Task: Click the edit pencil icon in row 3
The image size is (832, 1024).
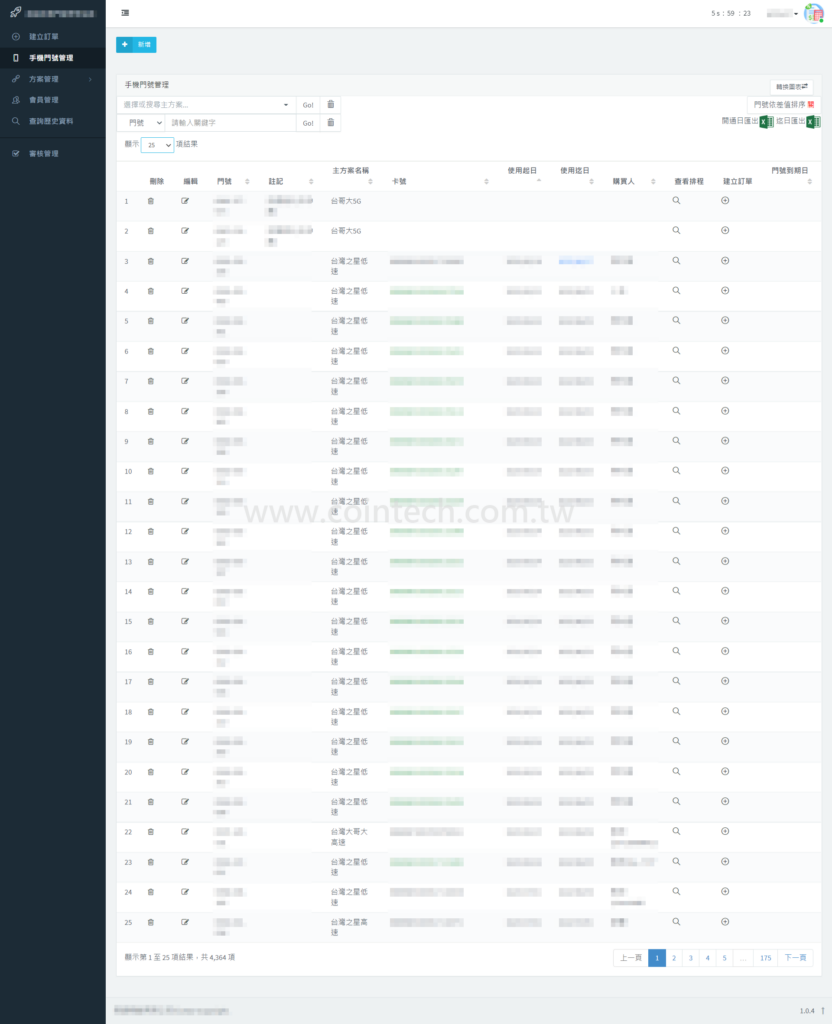Action: (185, 261)
